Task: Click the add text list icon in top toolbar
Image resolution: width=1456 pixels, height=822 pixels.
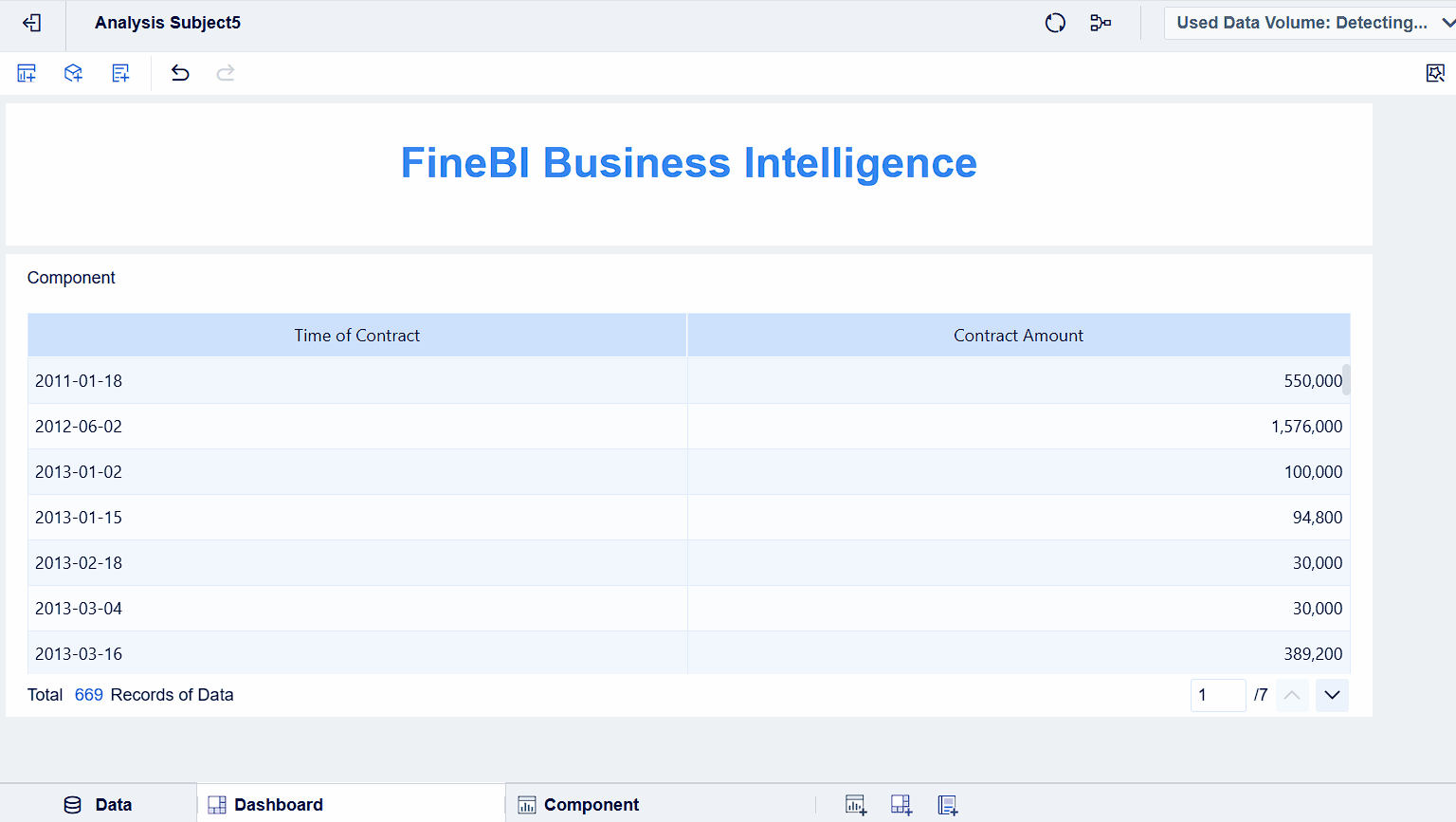Action: (120, 73)
